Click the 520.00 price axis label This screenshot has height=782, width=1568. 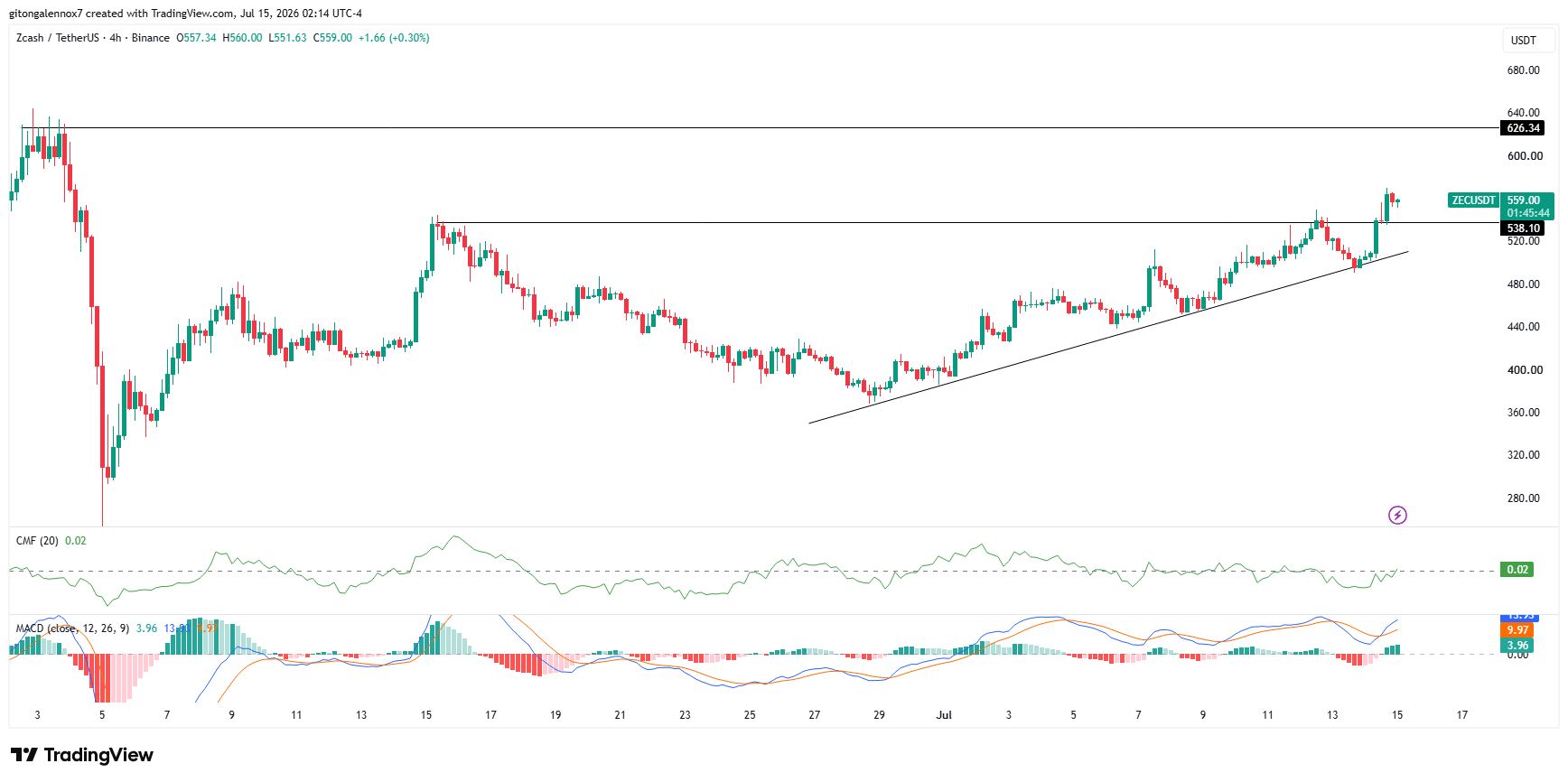pyautogui.click(x=1524, y=241)
